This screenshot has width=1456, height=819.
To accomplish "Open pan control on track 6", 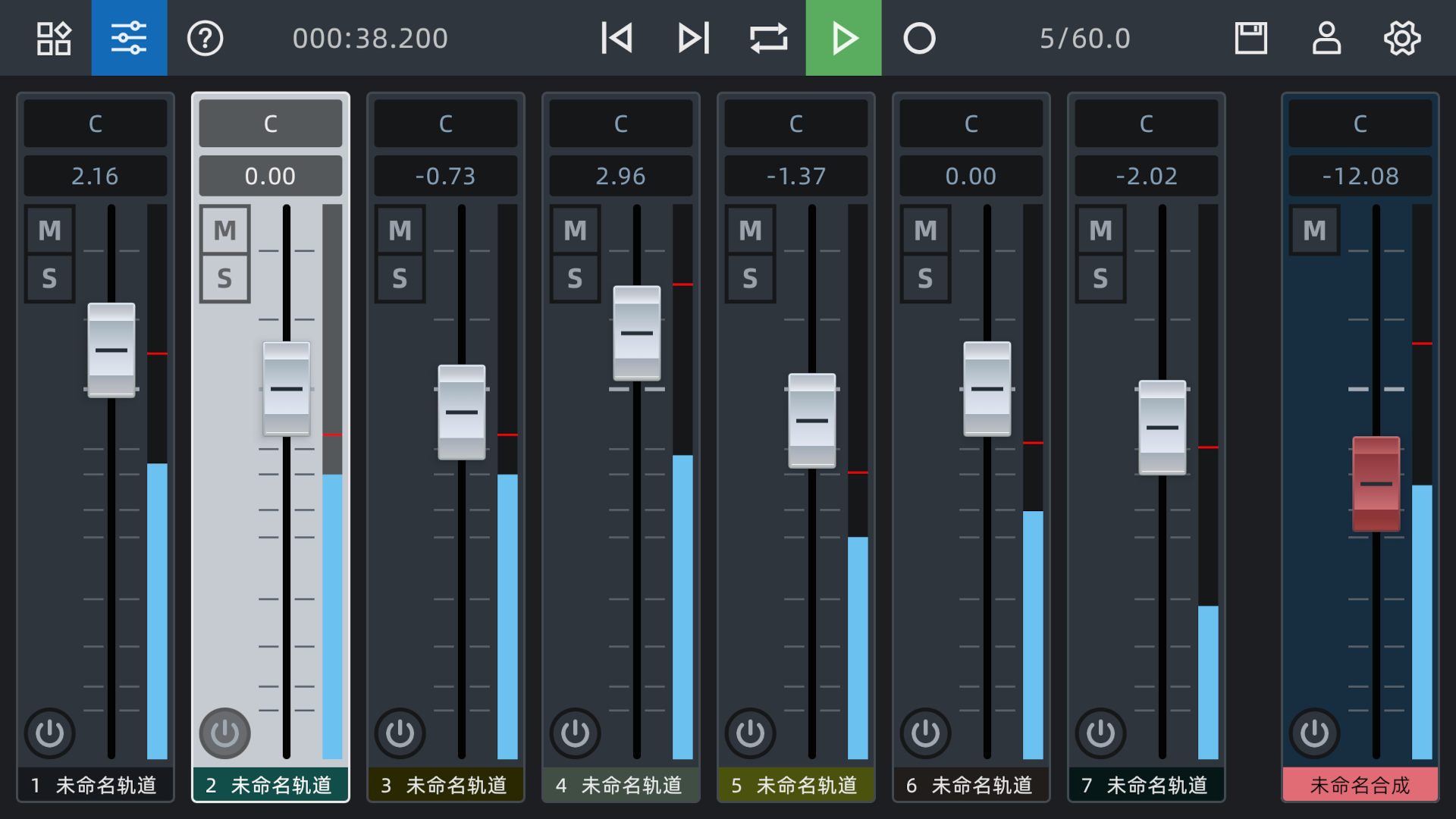I will [x=971, y=124].
